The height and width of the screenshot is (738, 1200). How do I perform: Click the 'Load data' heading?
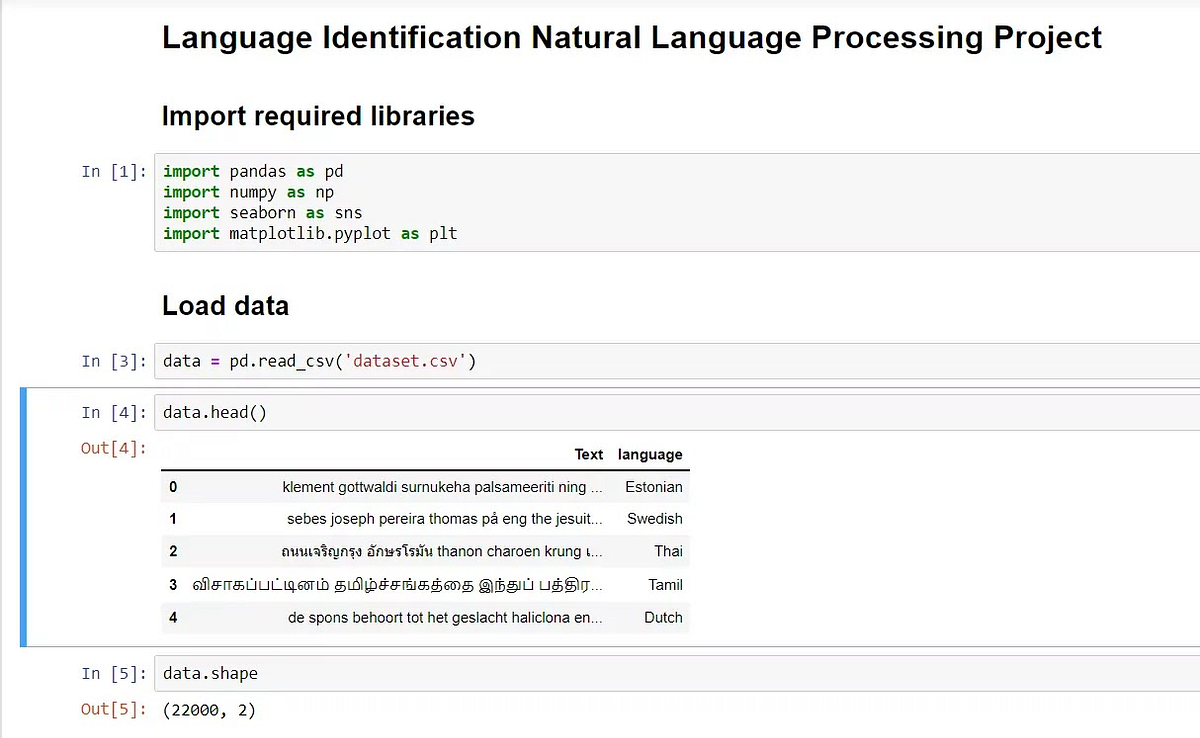coord(225,306)
